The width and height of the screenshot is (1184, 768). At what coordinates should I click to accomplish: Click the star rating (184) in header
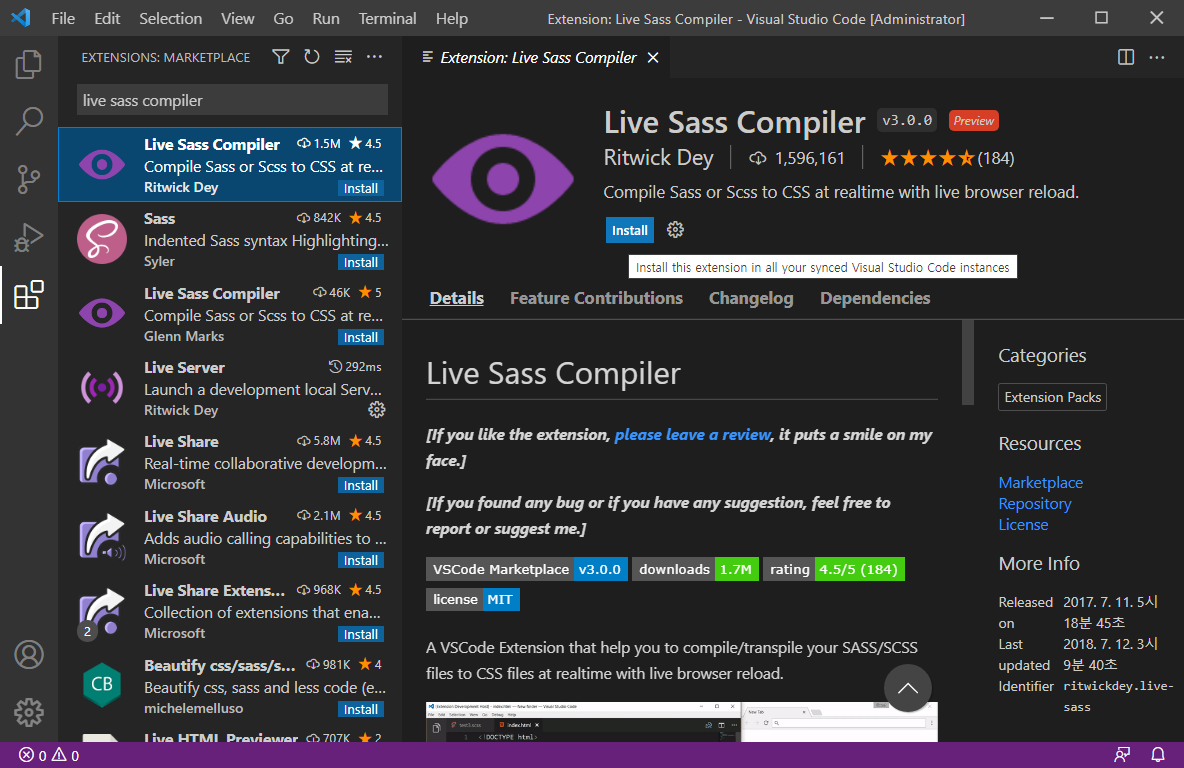coord(948,158)
